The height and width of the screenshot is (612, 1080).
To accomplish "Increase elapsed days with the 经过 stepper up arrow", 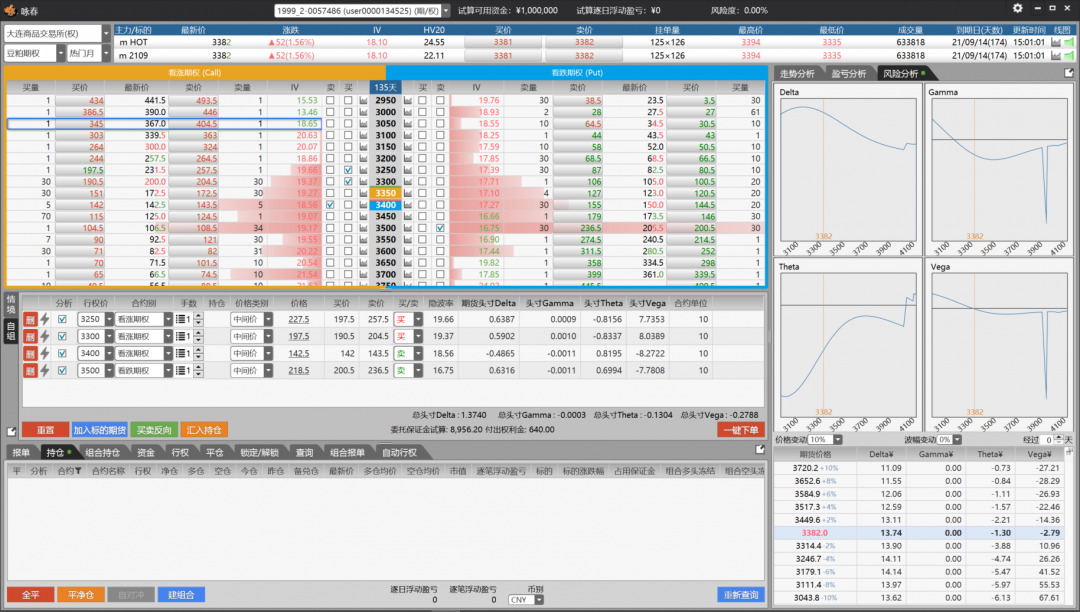I will coord(1059,436).
